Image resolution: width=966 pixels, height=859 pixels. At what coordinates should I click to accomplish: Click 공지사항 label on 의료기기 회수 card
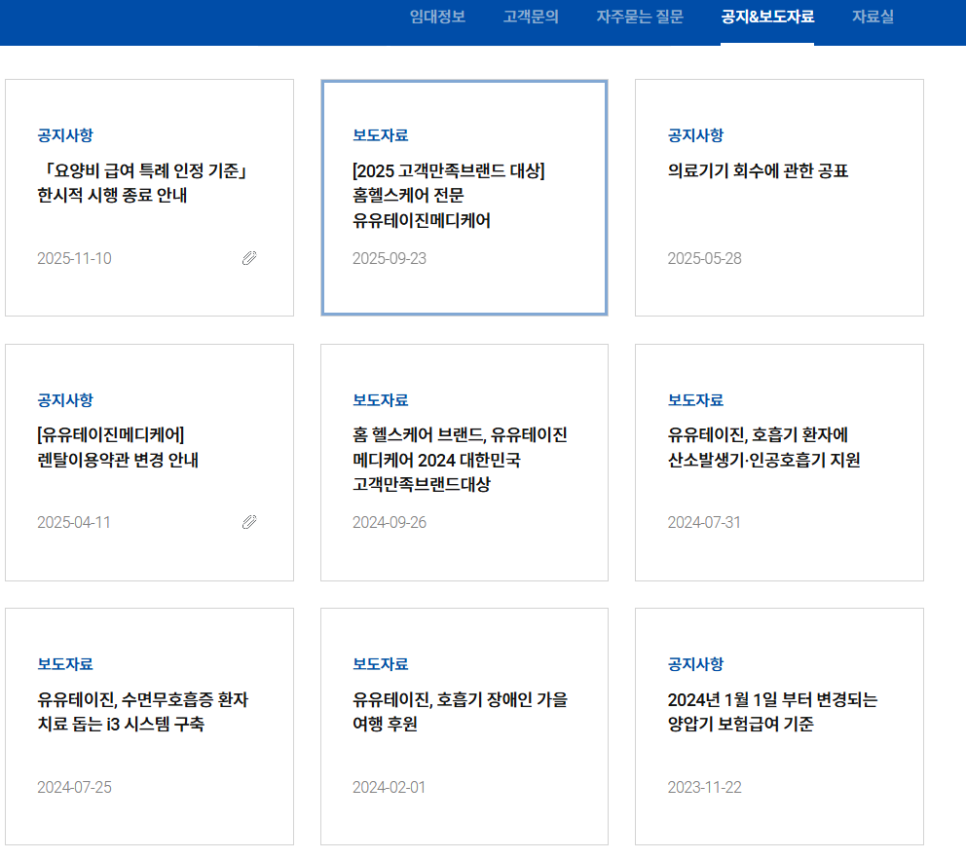(x=696, y=135)
